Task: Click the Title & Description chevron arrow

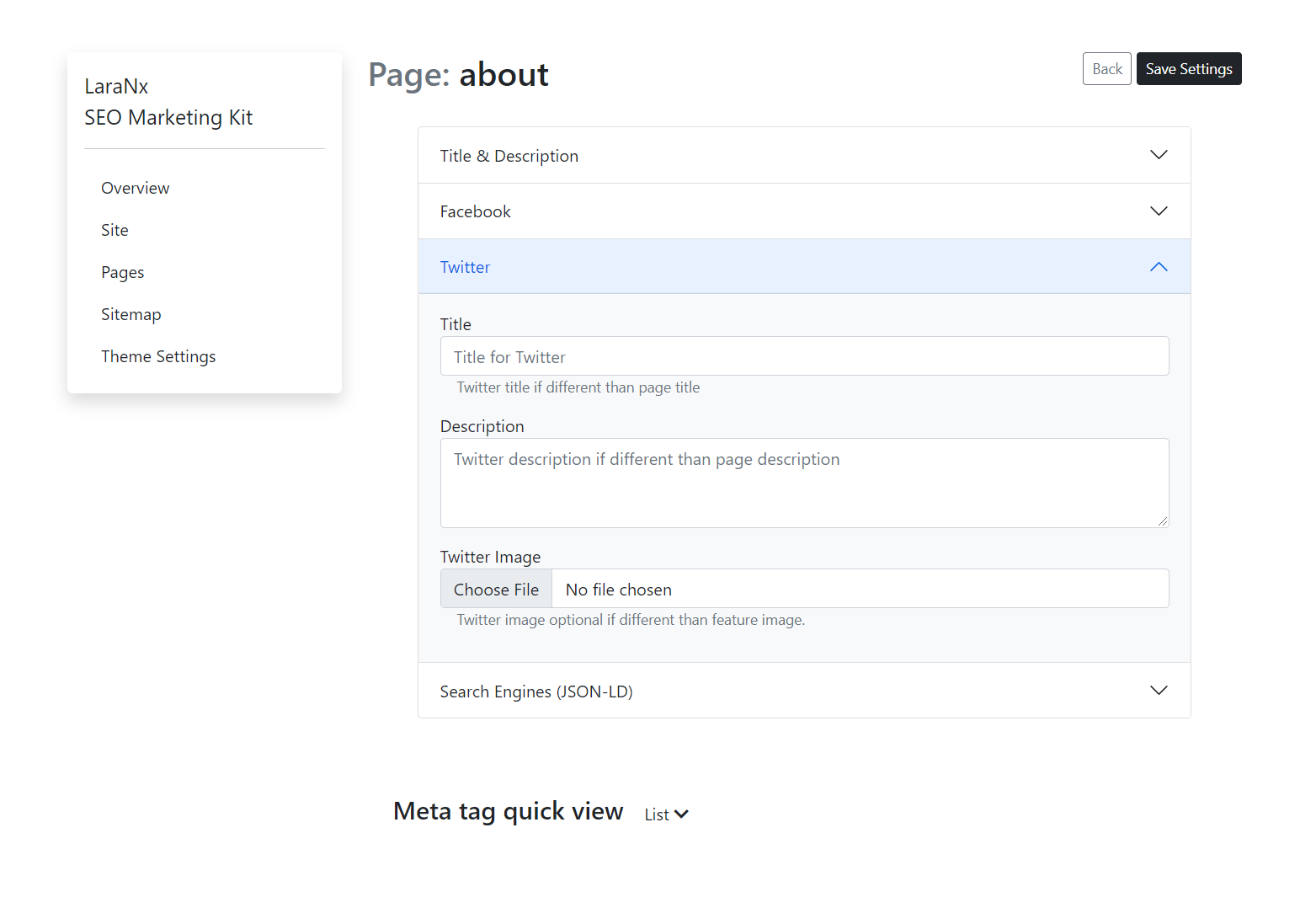Action: (1159, 155)
